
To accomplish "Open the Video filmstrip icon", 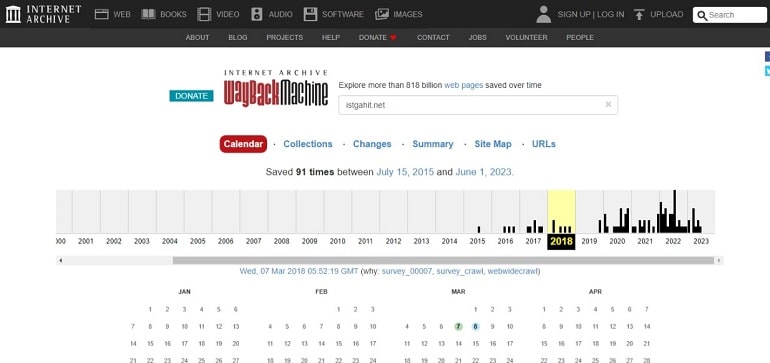I will click(204, 14).
